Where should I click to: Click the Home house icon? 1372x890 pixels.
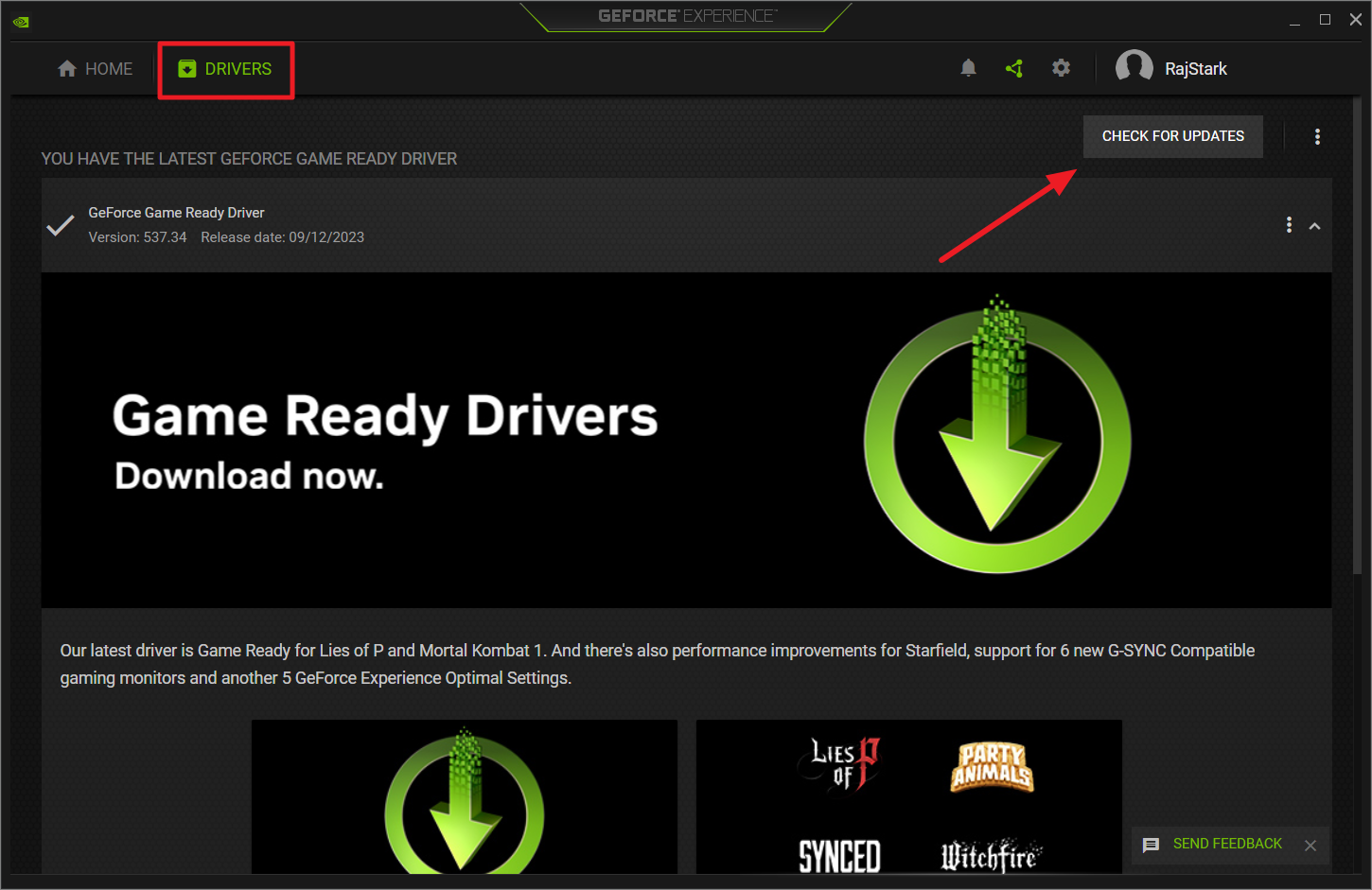tap(67, 68)
